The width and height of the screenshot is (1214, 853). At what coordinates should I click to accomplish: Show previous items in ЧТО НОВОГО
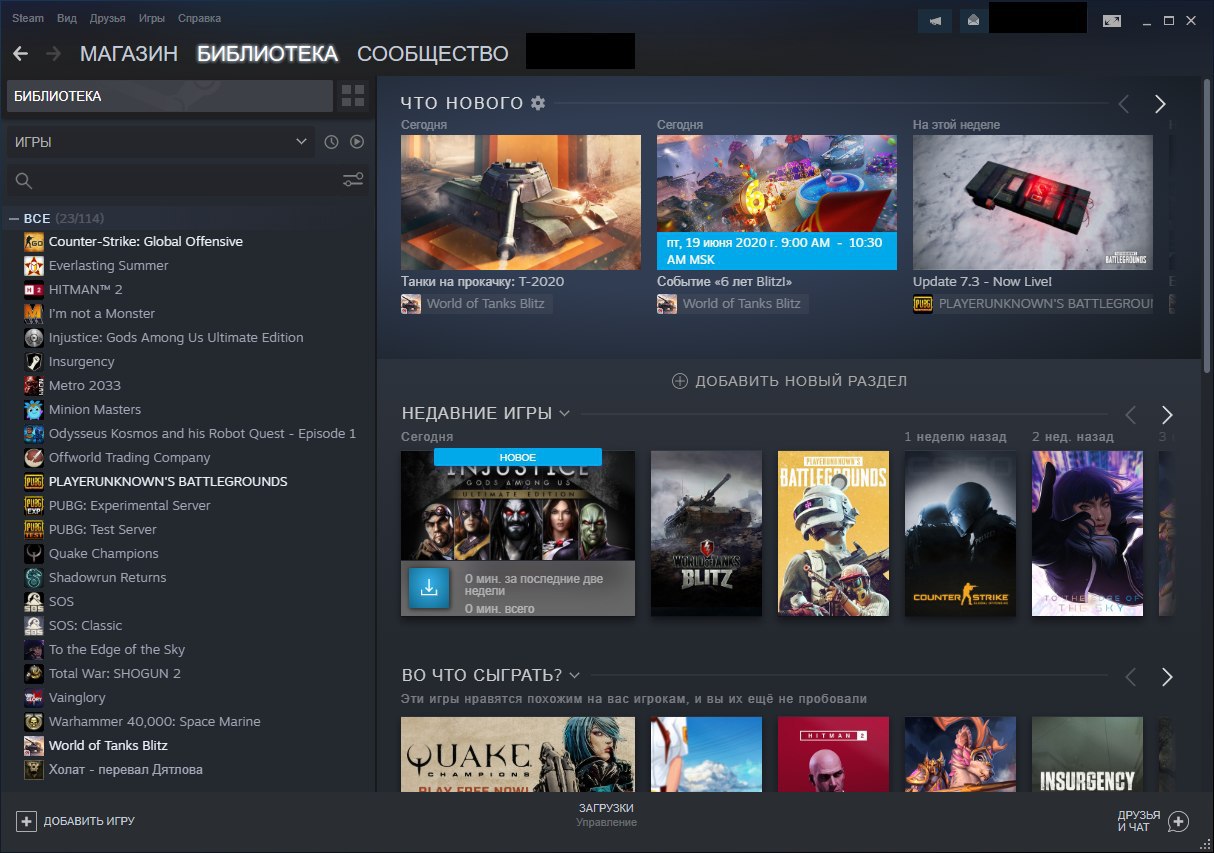coord(1124,103)
